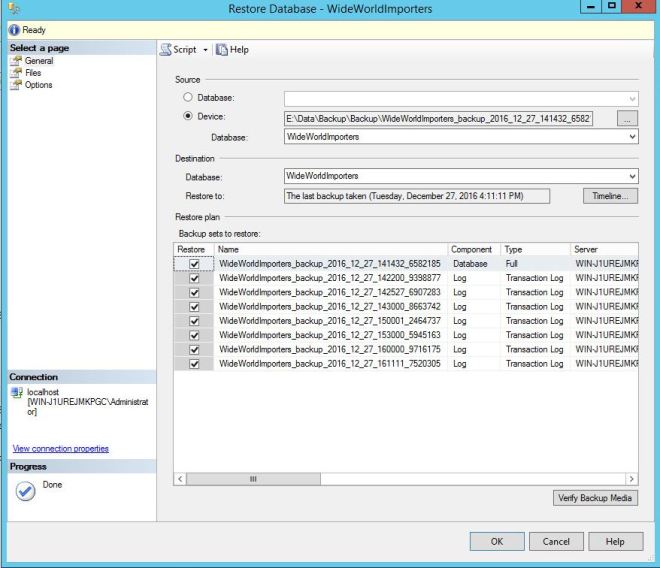Click the horizontal scrollbar thumb
660x568 pixels.
pos(253,479)
